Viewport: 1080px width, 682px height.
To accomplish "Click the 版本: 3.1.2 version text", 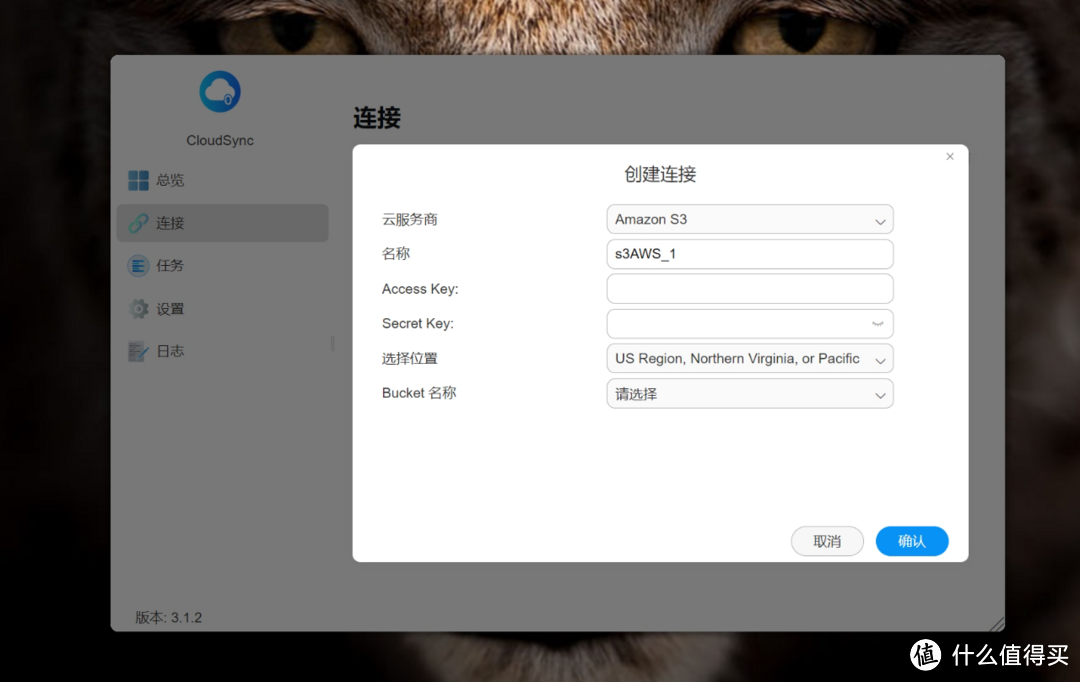I will click(169, 617).
